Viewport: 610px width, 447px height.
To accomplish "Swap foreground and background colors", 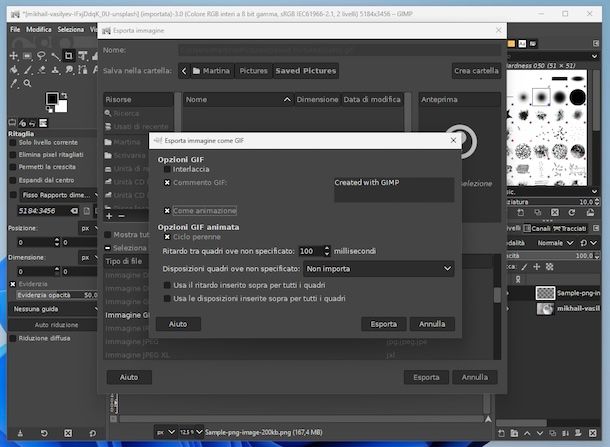I will pos(64,95).
